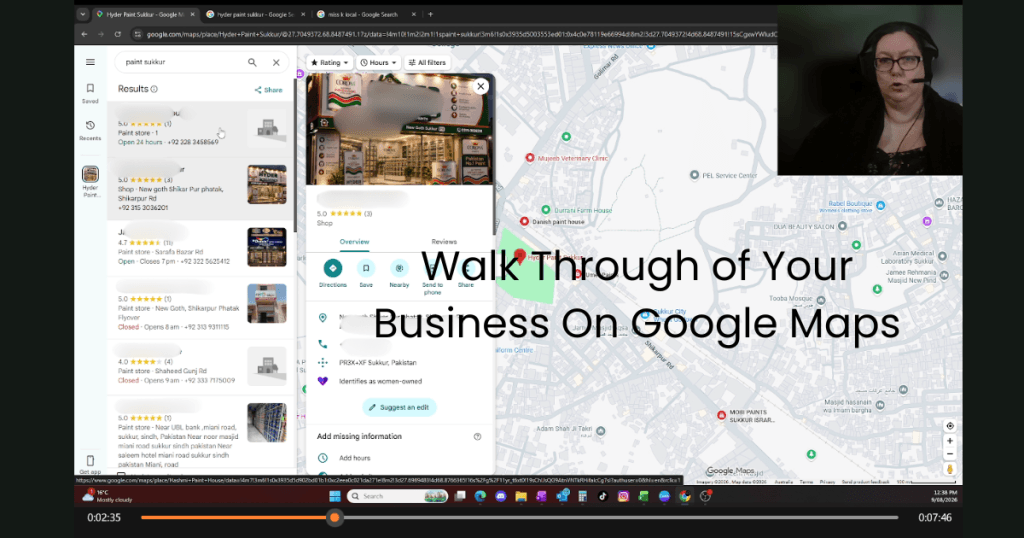Open Microsoft Edge from the taskbar

pos(480,496)
